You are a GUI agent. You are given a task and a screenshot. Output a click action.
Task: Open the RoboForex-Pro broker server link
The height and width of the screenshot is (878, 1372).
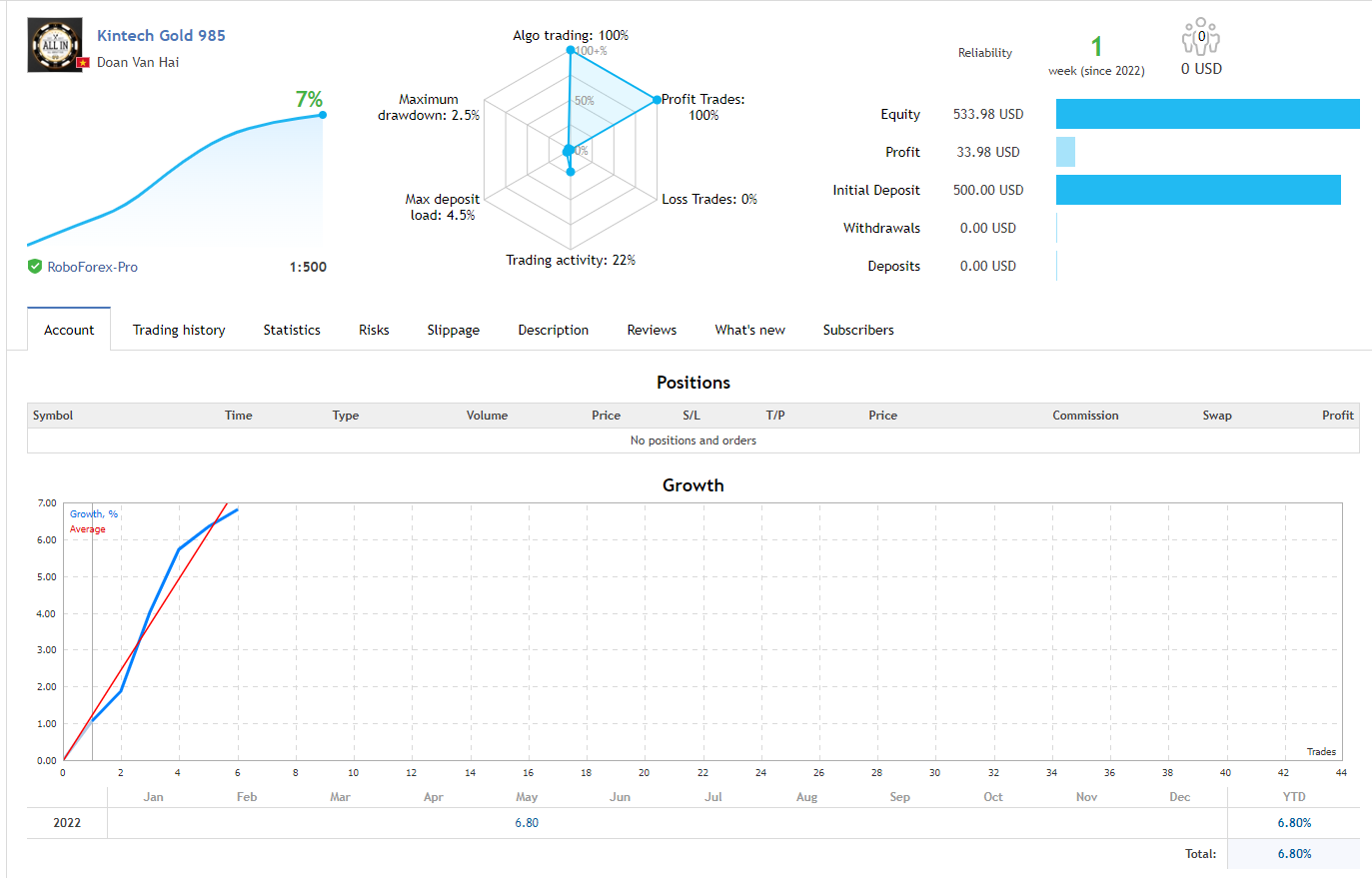(x=93, y=267)
